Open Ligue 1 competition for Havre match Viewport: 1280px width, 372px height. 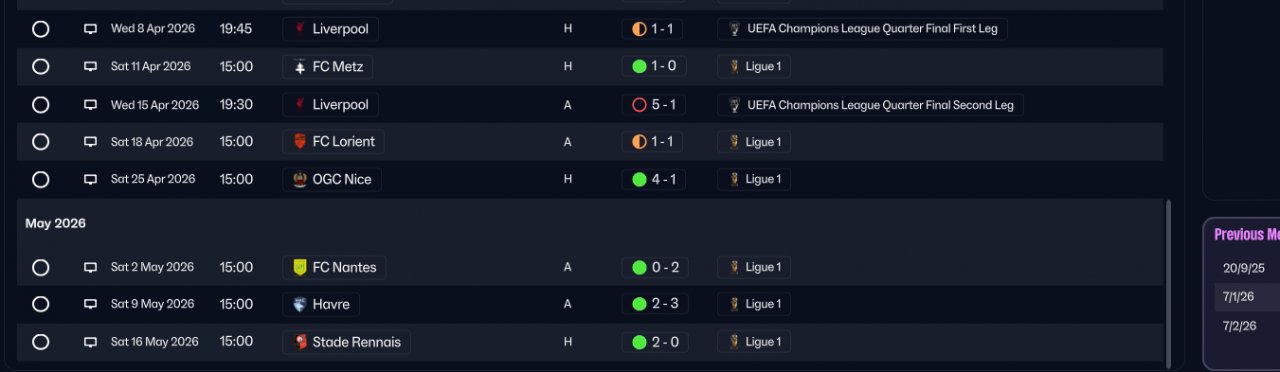tap(754, 304)
